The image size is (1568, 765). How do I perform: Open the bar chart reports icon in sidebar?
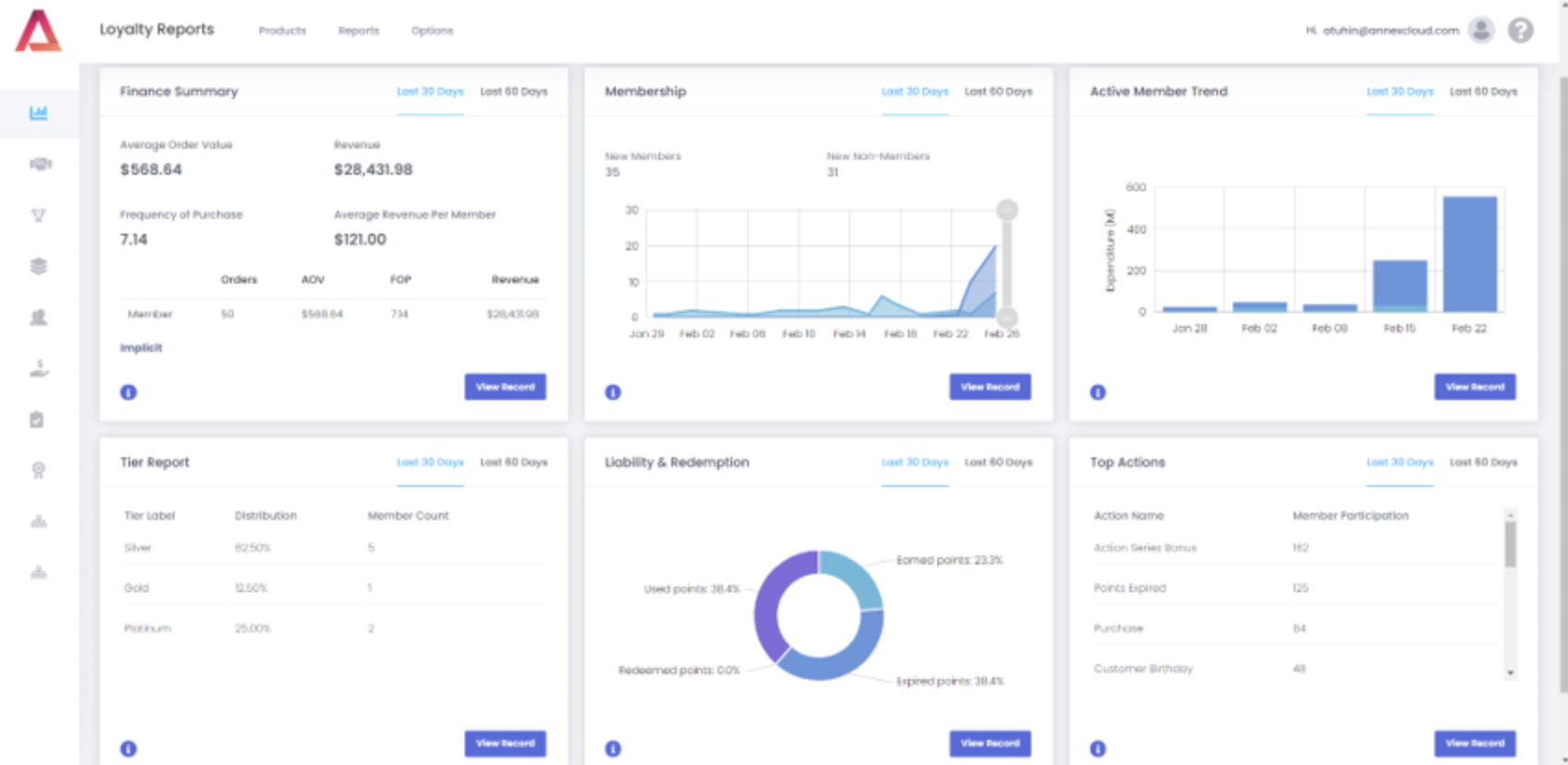pos(38,113)
